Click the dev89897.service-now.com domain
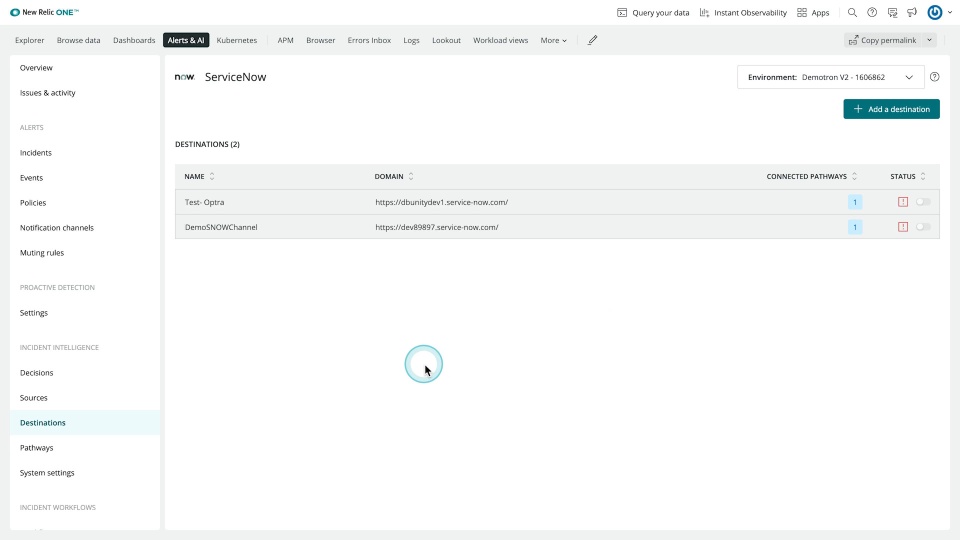Screen dimensions: 960x540 click(x=437, y=227)
